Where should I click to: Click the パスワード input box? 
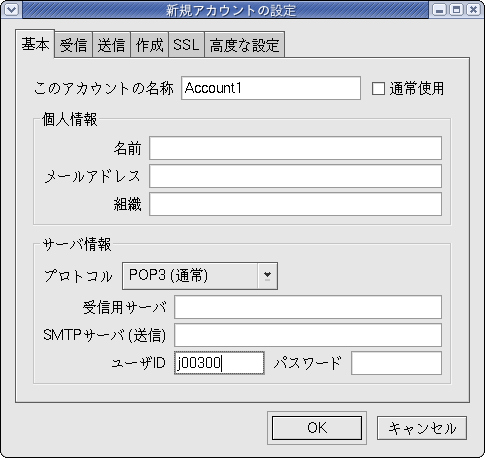[x=396, y=363]
